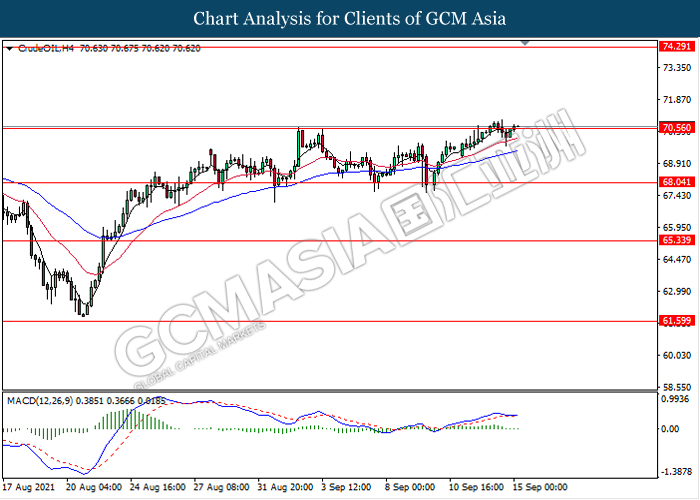700x500 pixels.
Task: Click the triangle beside CrudeOIL,H4 label
Action: [9, 49]
